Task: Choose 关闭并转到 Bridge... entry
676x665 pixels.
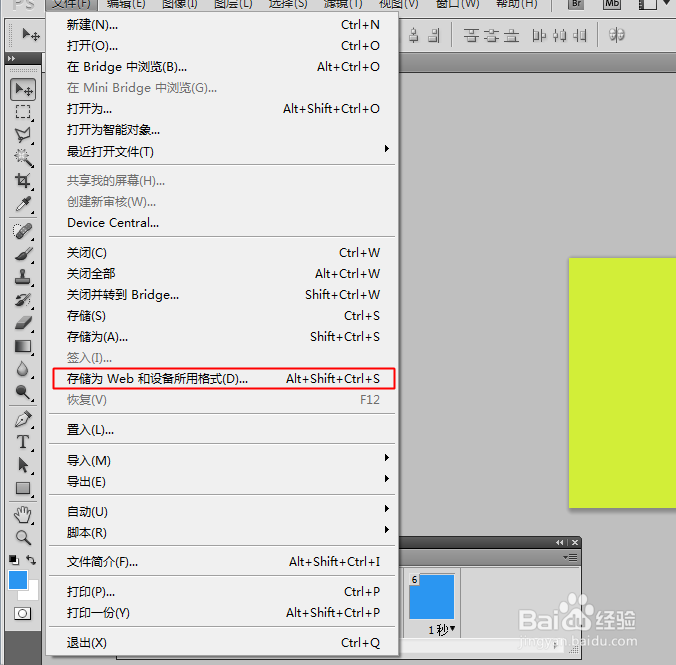Action: pyautogui.click(x=222, y=295)
